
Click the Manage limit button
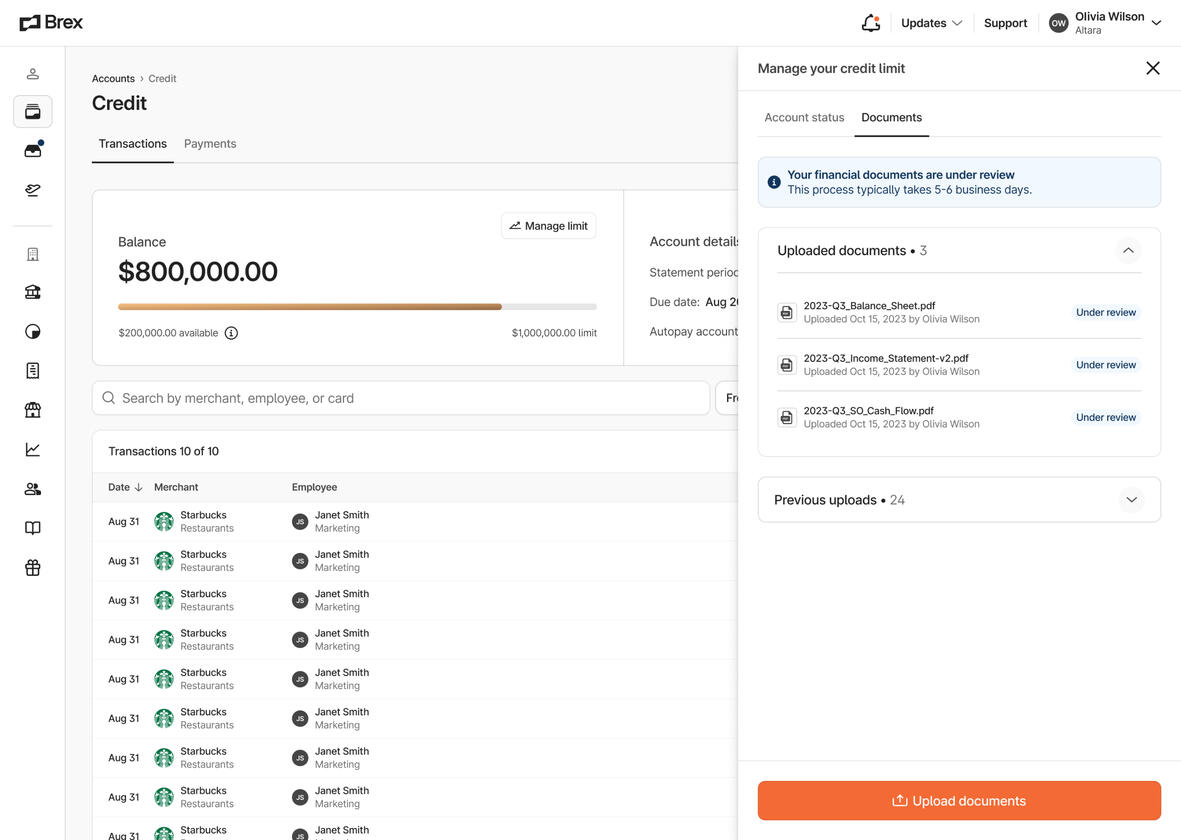click(548, 226)
